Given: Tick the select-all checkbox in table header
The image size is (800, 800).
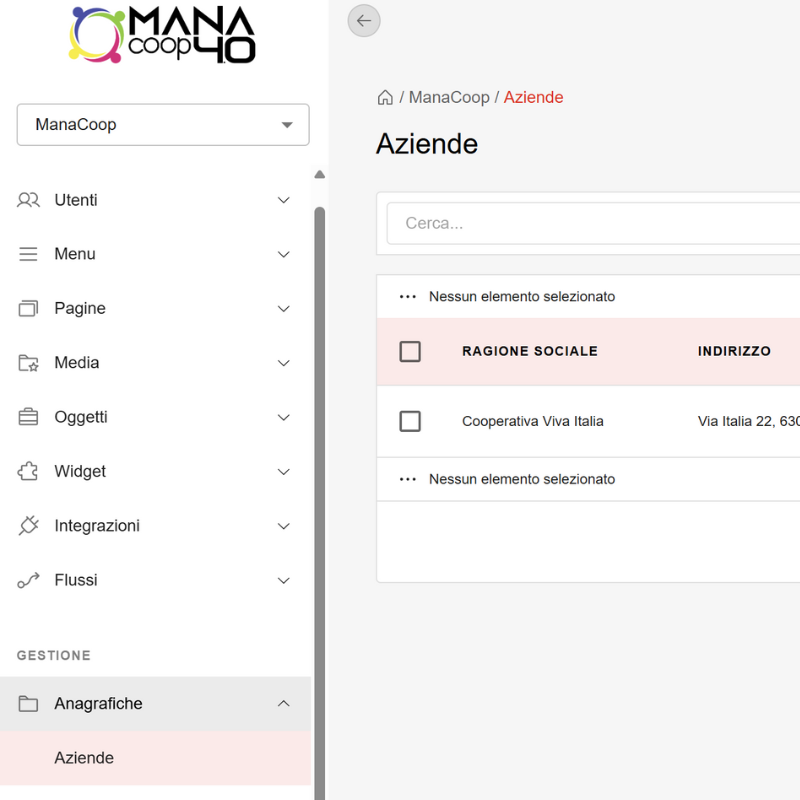Looking at the screenshot, I should pos(410,351).
